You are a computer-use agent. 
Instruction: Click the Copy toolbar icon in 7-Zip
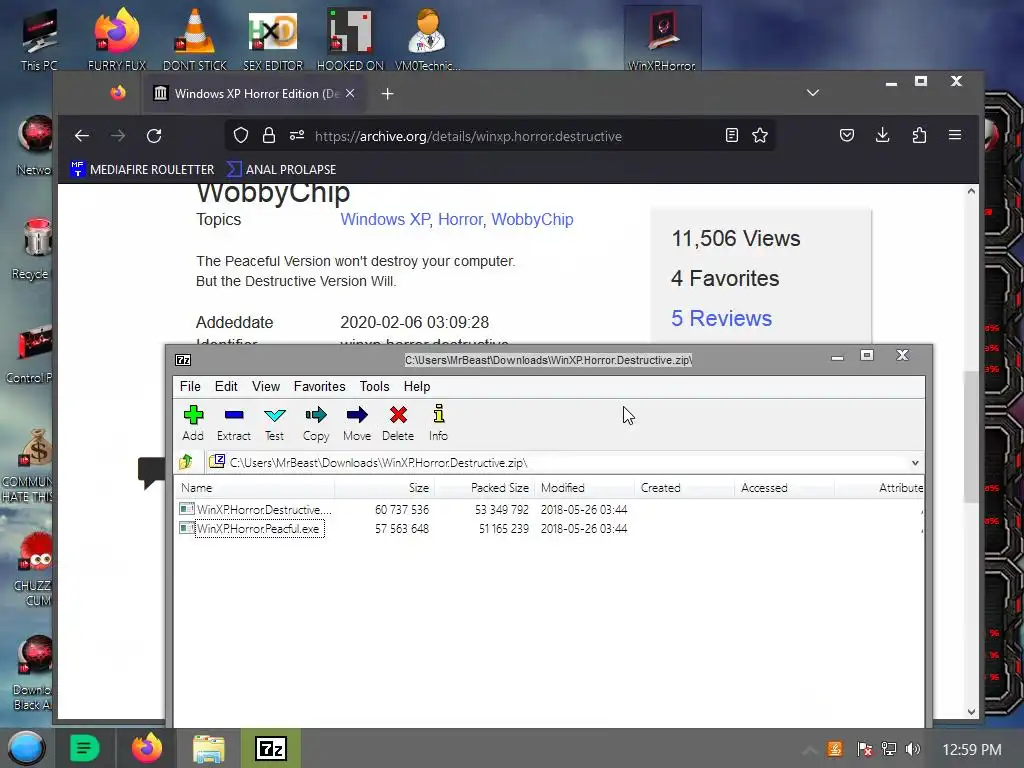316,423
